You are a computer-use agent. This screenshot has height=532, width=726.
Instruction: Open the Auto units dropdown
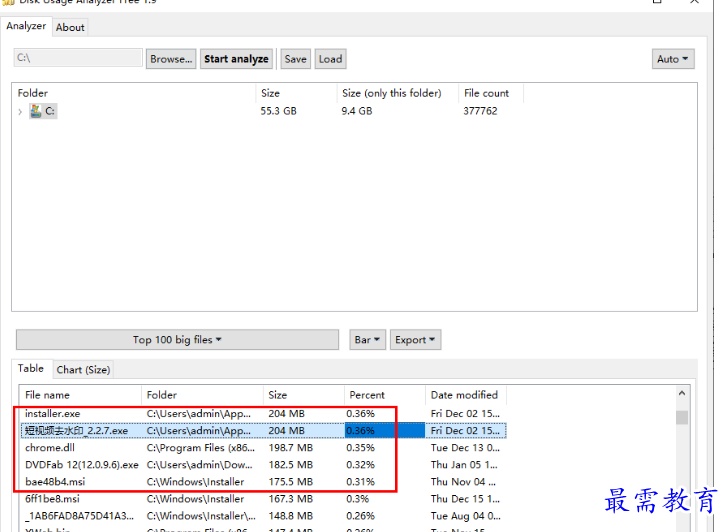click(673, 59)
